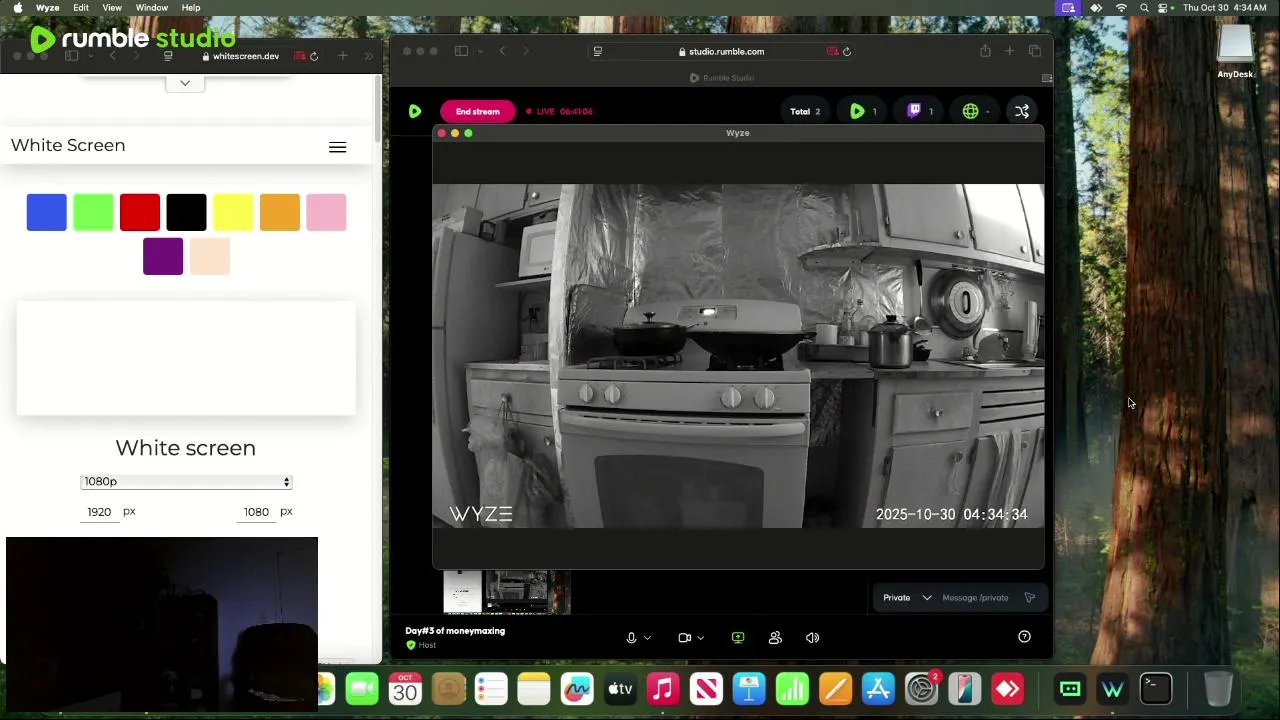Viewport: 1280px width, 720px height.
Task: Open Terminal from the Dock
Action: pos(1156,689)
